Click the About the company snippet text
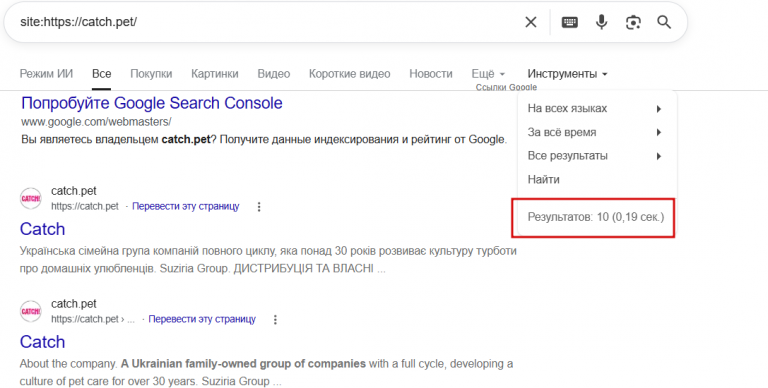Screen dimensions: 768x388 [x=266, y=373]
